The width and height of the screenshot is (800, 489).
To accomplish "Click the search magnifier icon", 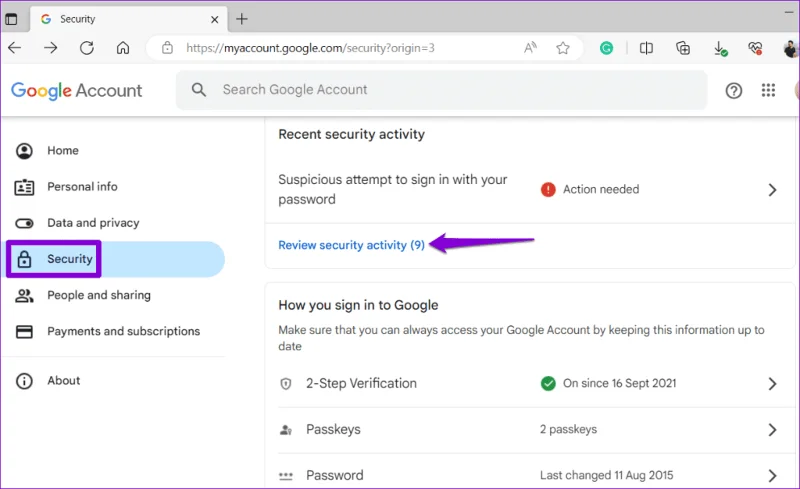I will tap(198, 90).
